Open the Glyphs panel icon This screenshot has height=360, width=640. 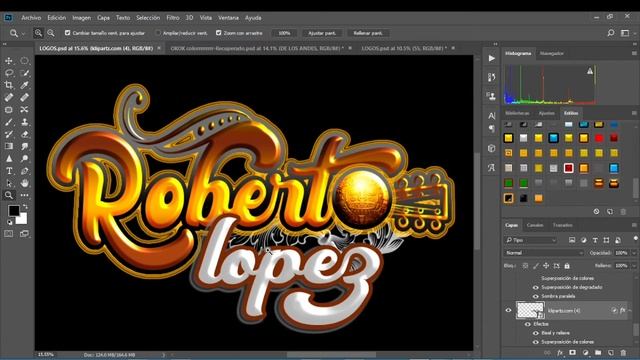pos(491,168)
